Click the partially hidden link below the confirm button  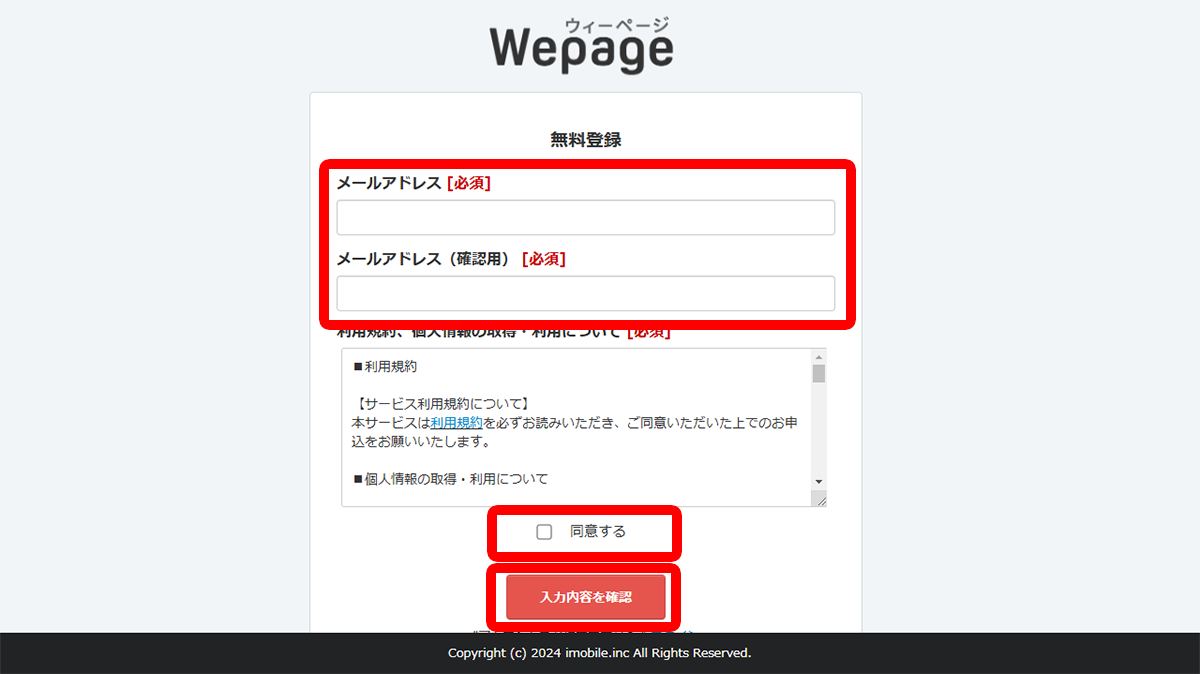pyautogui.click(x=584, y=632)
